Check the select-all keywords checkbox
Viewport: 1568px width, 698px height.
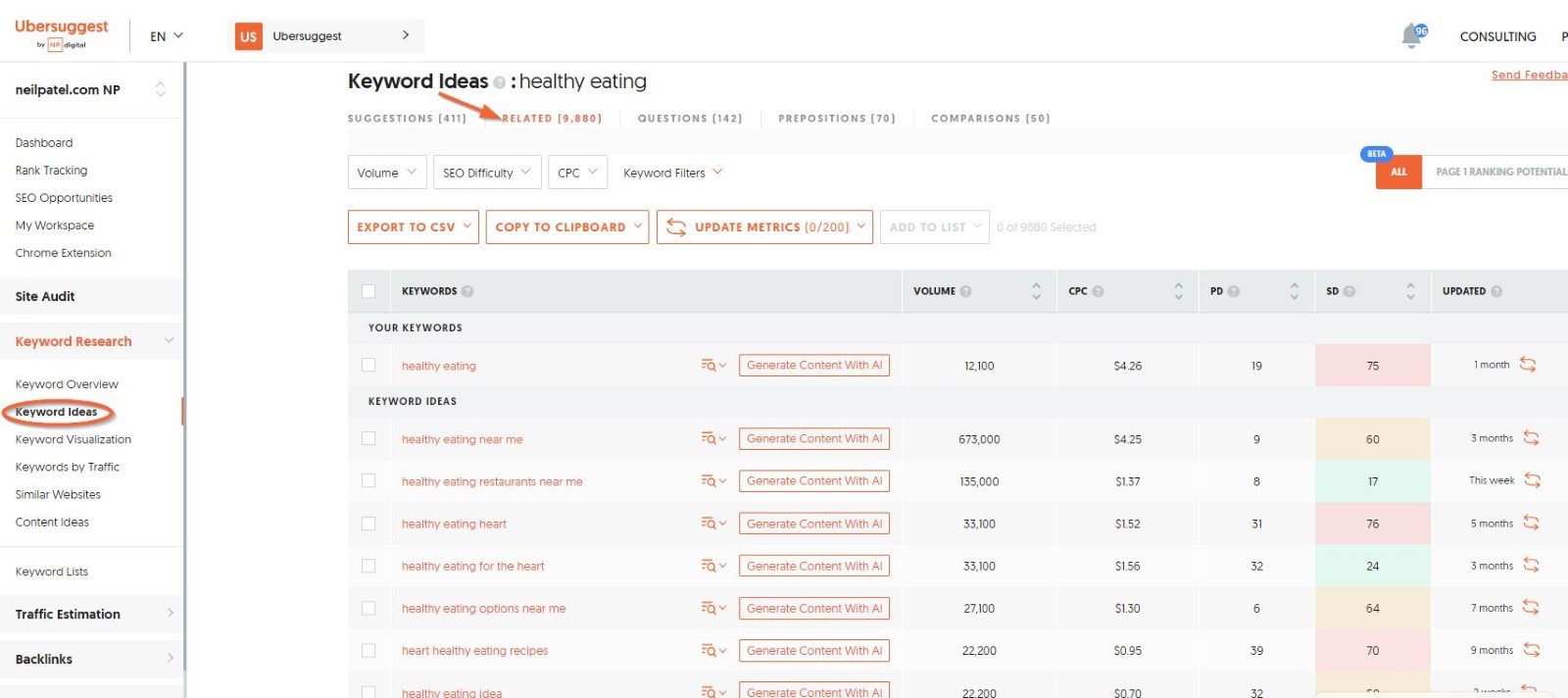(368, 291)
